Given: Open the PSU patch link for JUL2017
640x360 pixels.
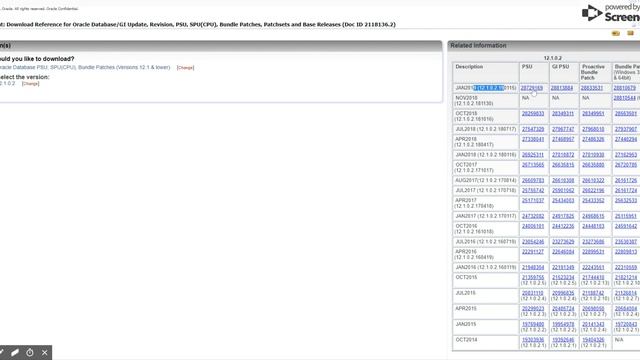Looking at the screenshot, I should pyautogui.click(x=533, y=191).
